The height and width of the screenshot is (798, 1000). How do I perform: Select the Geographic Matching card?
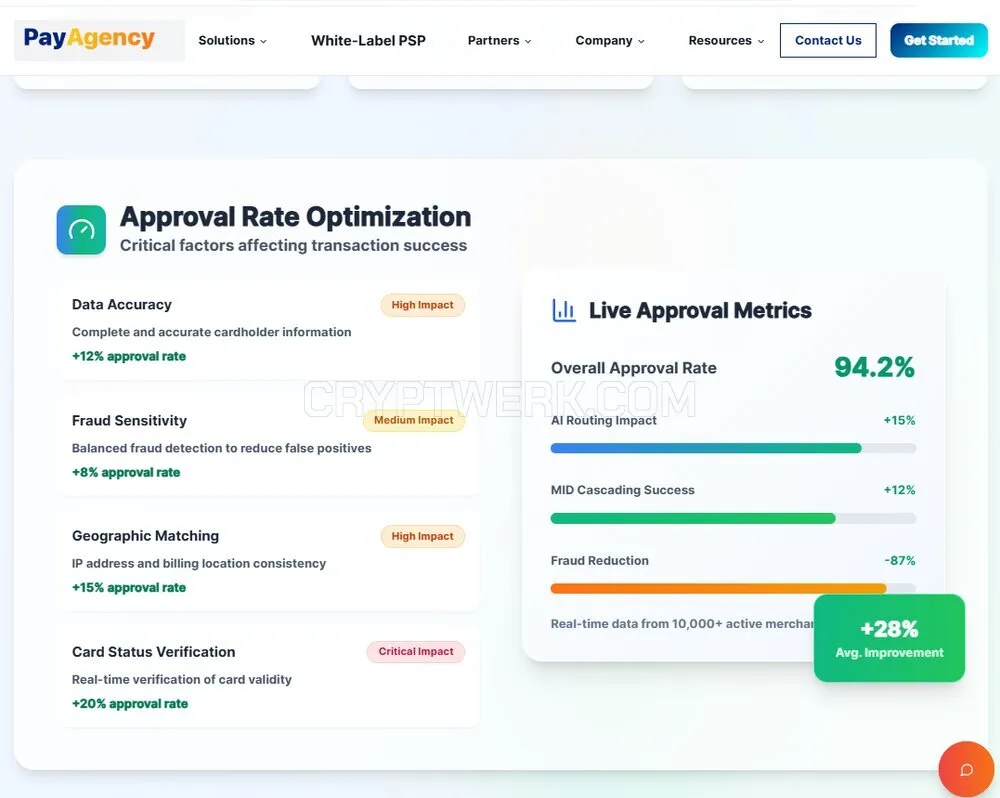pyautogui.click(x=268, y=561)
